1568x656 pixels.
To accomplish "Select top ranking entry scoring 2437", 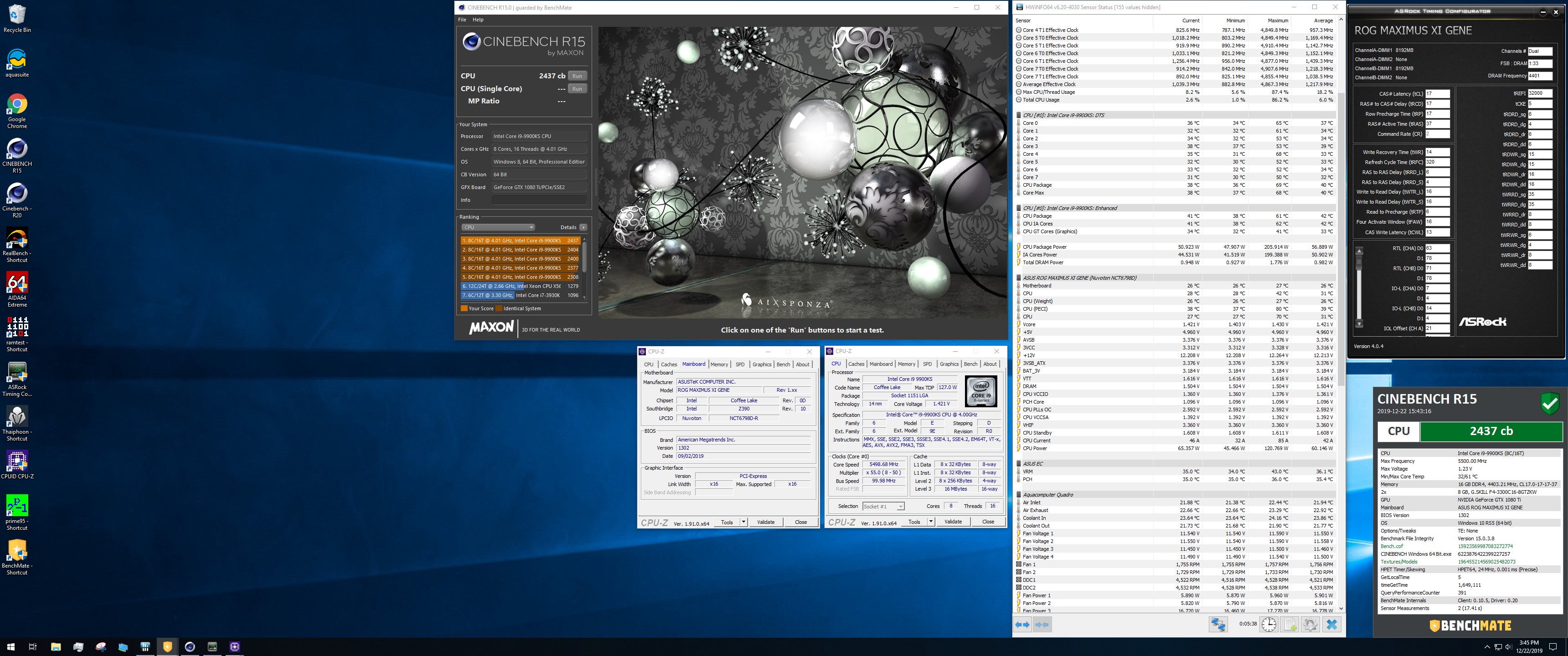I will [521, 241].
